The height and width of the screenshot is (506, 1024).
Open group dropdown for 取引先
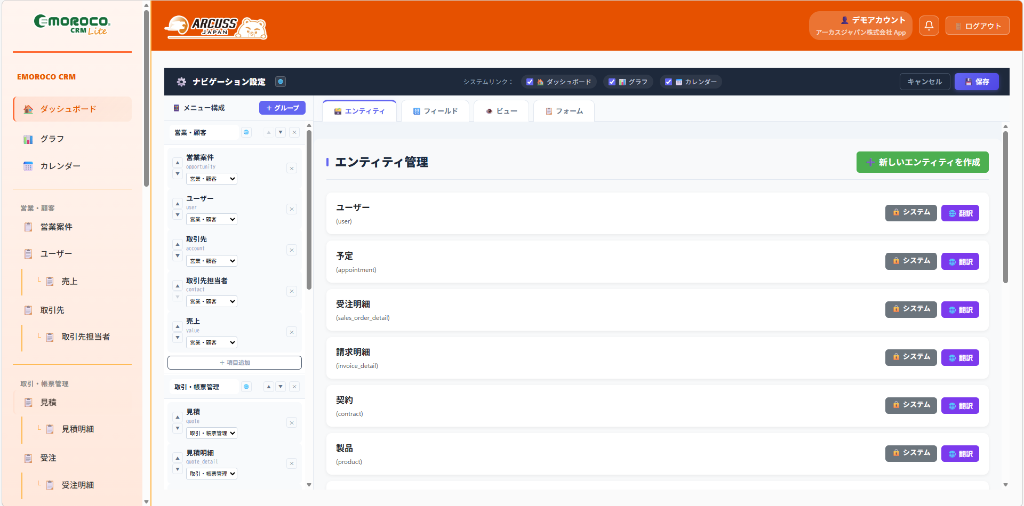pyautogui.click(x=212, y=261)
